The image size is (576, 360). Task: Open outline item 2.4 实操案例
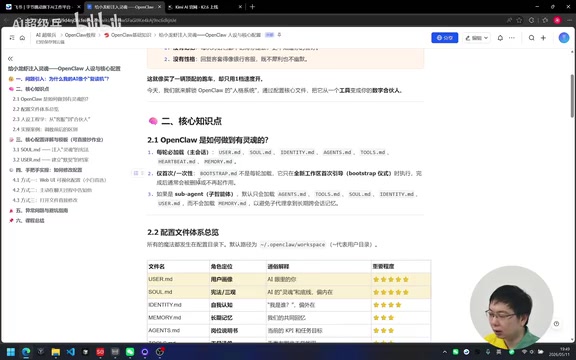(x=45, y=129)
